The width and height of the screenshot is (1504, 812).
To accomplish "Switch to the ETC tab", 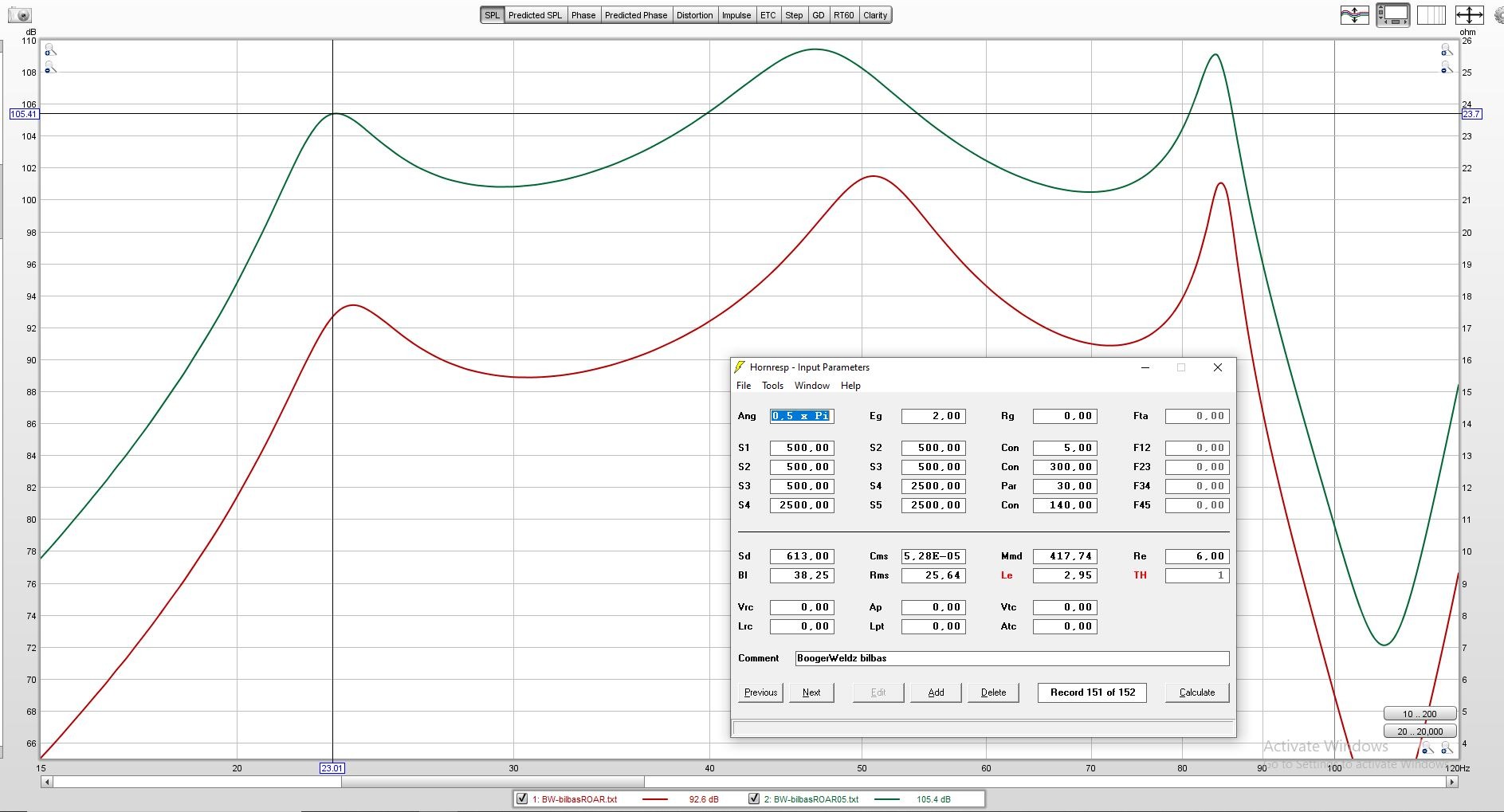I will click(x=768, y=15).
